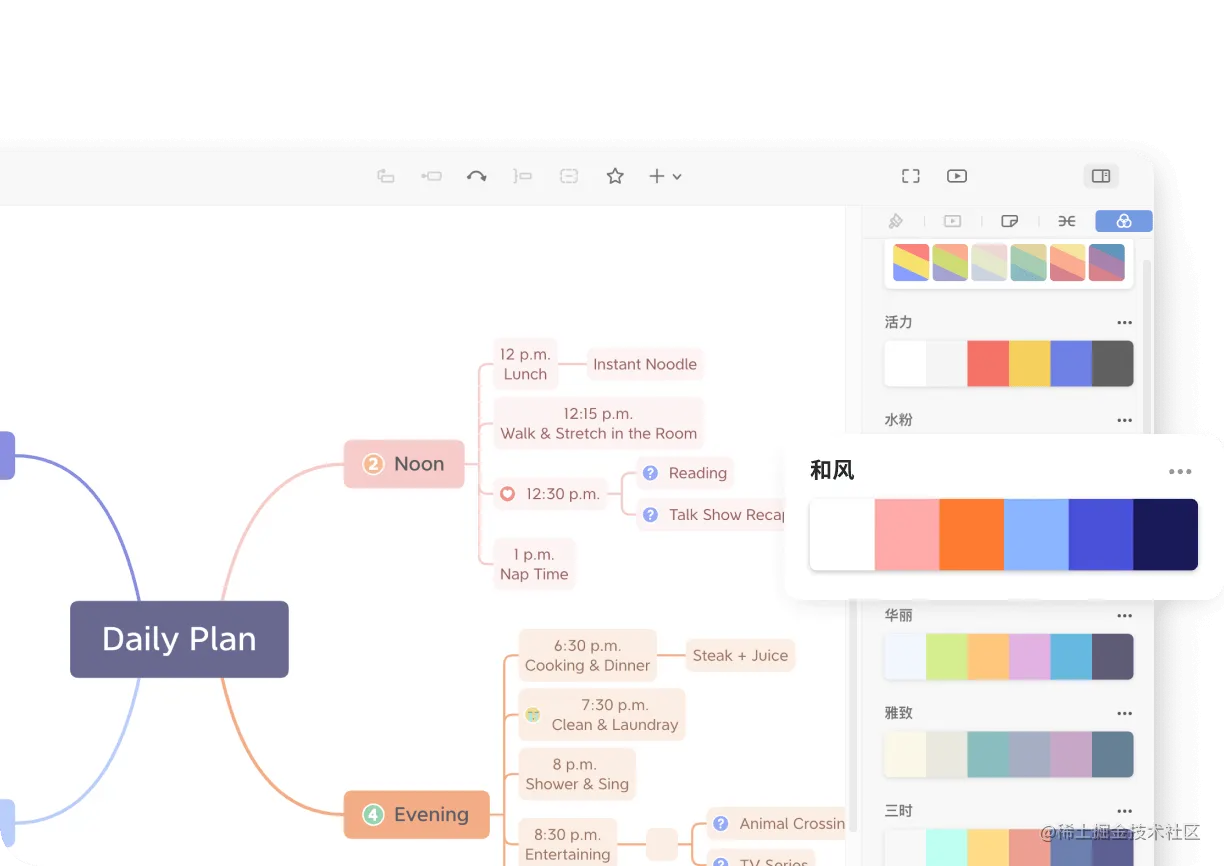
Task: Open the sticker panel icon
Action: pos(1010,221)
